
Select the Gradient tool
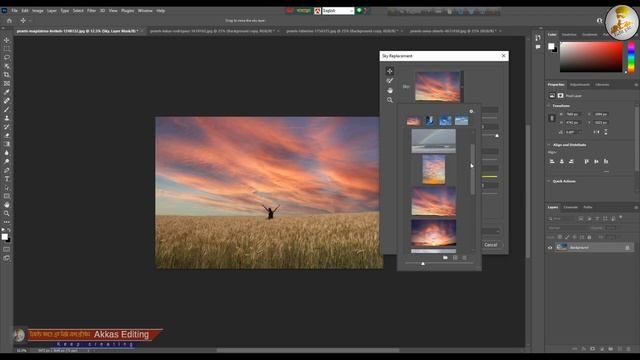pos(7,144)
